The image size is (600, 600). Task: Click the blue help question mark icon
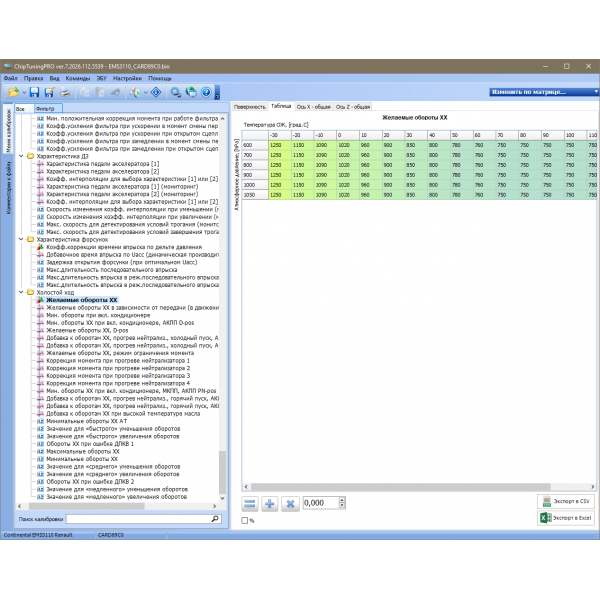[x=205, y=92]
